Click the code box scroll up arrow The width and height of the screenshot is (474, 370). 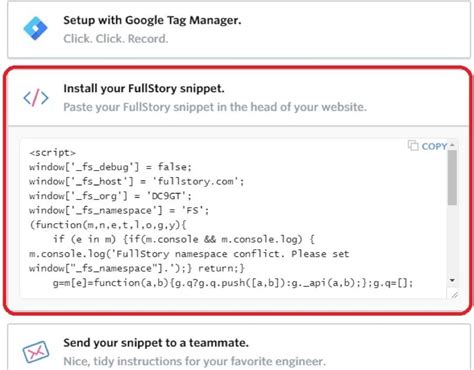[452, 145]
